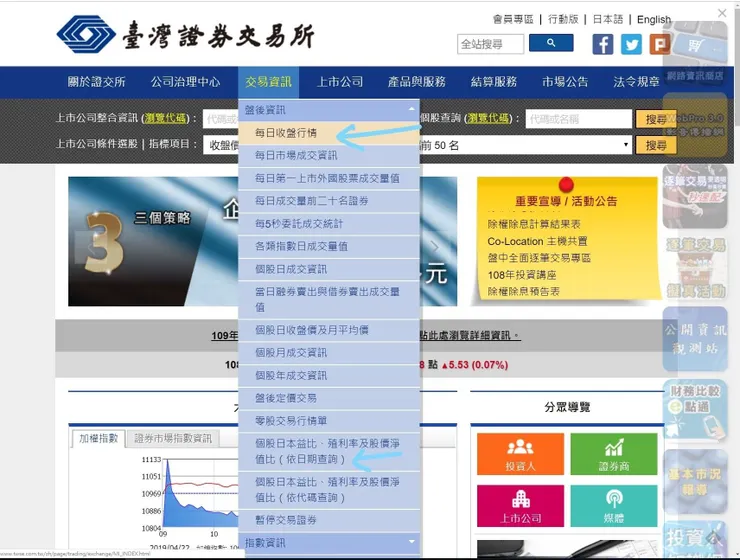
Task: Open 財務比較e點通 sidebar banner
Action: point(695,410)
